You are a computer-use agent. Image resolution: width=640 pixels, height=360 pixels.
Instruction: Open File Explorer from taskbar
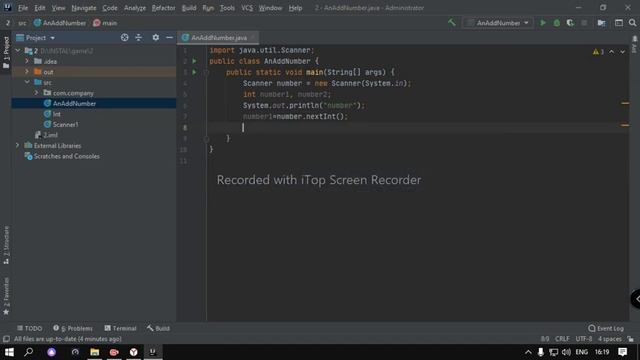(x=94, y=352)
